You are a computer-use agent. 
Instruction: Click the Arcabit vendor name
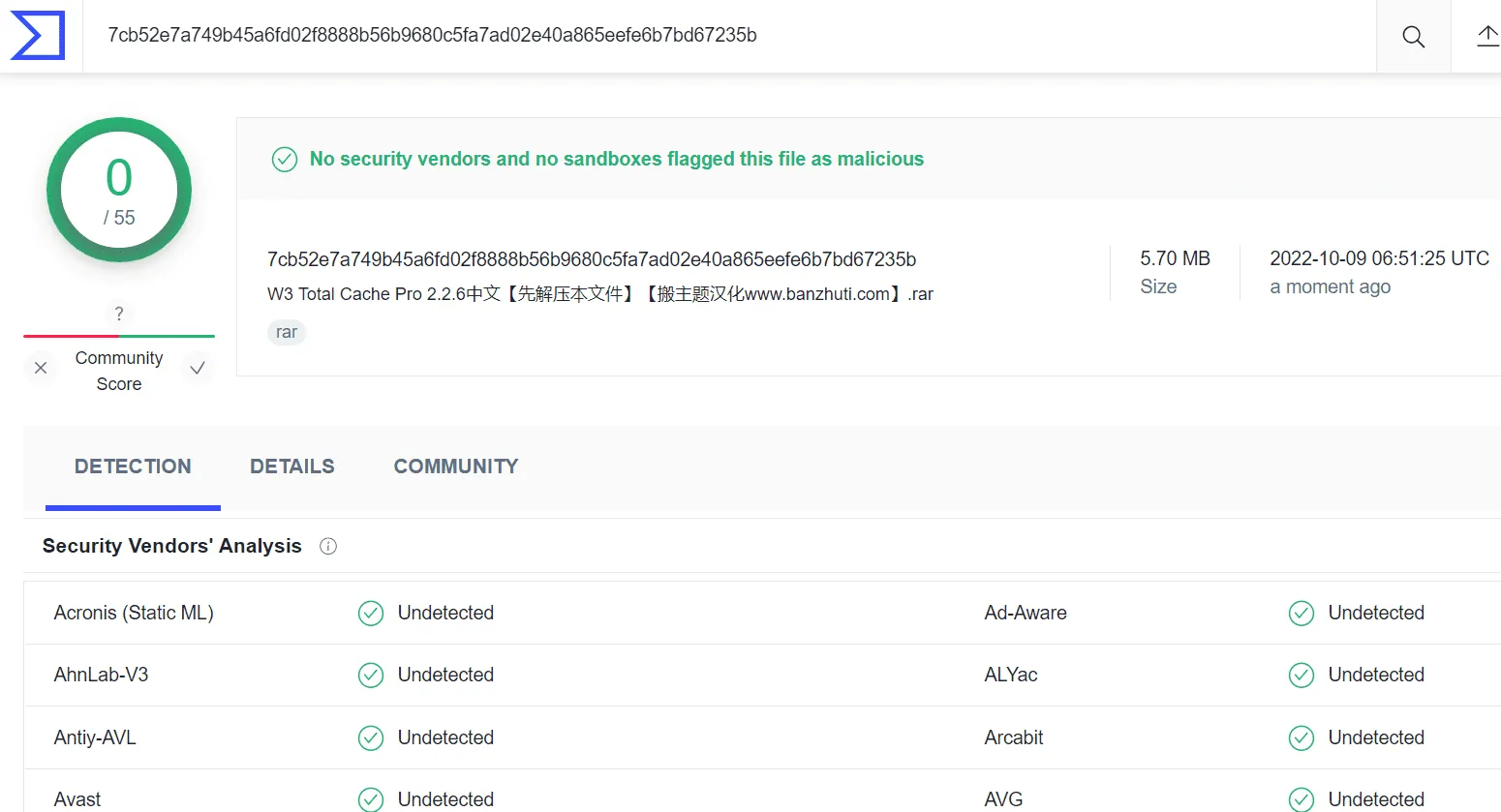tap(1014, 737)
